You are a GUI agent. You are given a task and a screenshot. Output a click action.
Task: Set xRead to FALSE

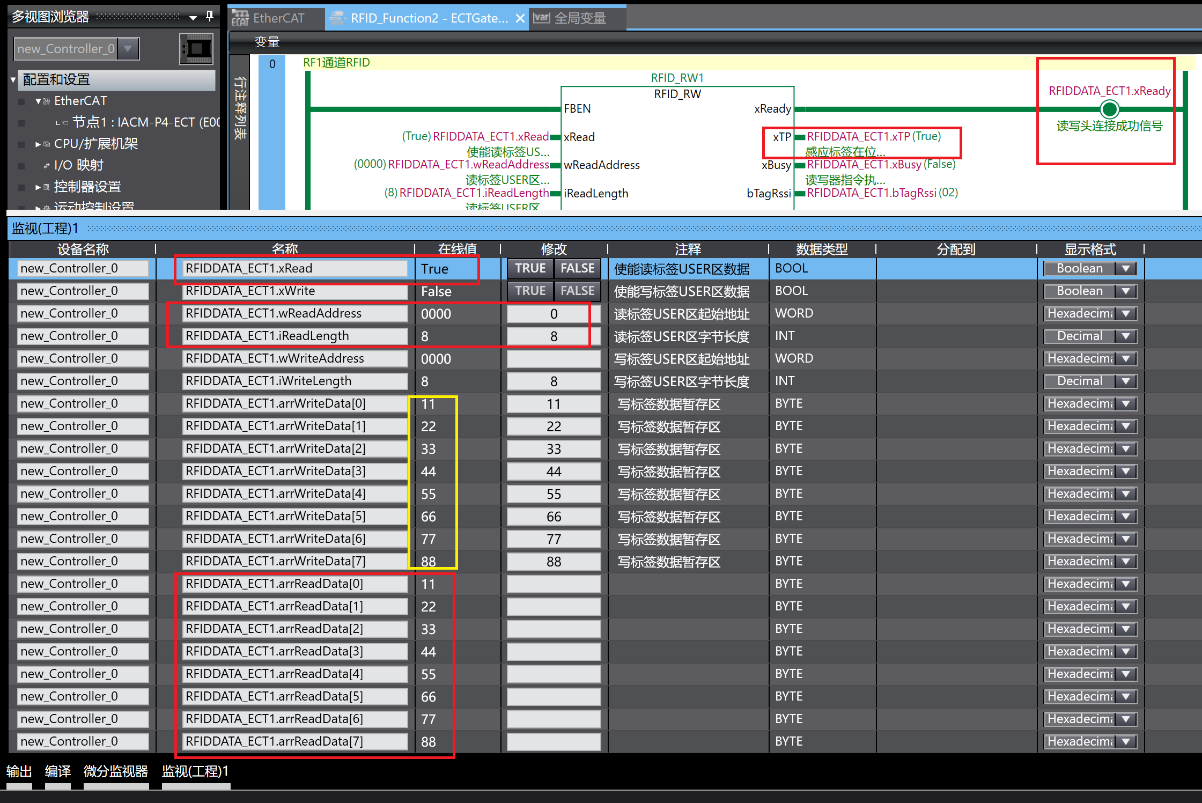point(577,268)
